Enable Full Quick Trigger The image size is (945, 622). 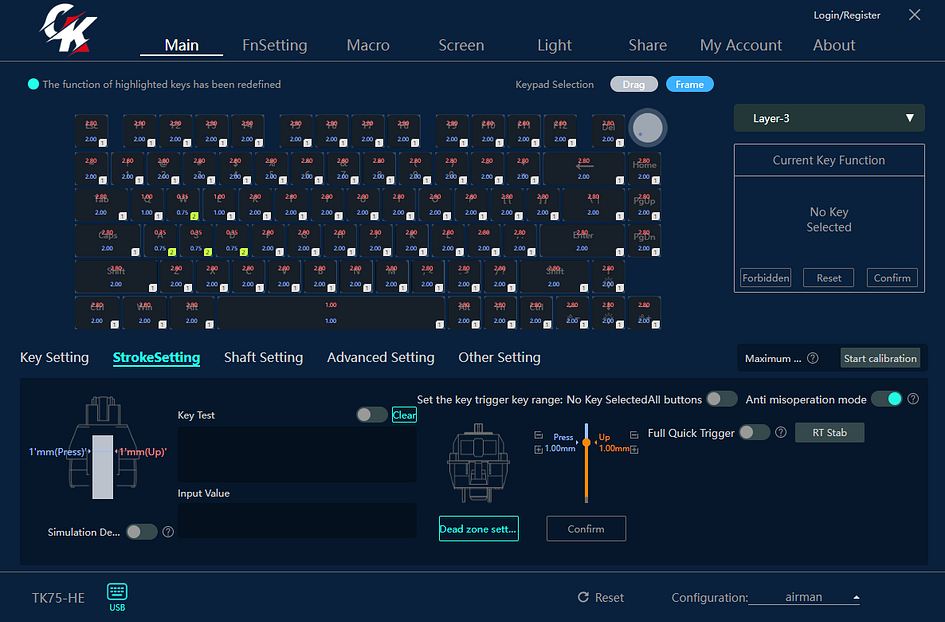pyautogui.click(x=755, y=432)
